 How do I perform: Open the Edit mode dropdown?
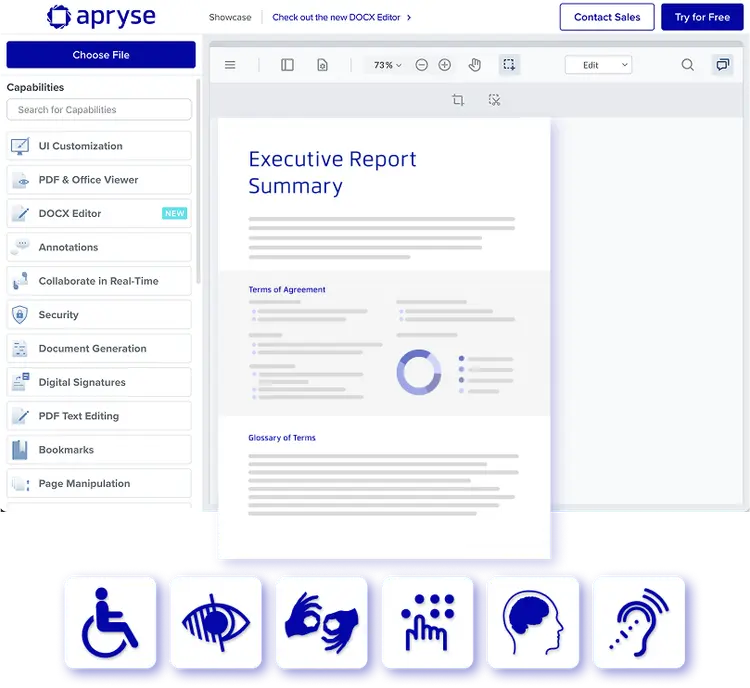pos(598,65)
